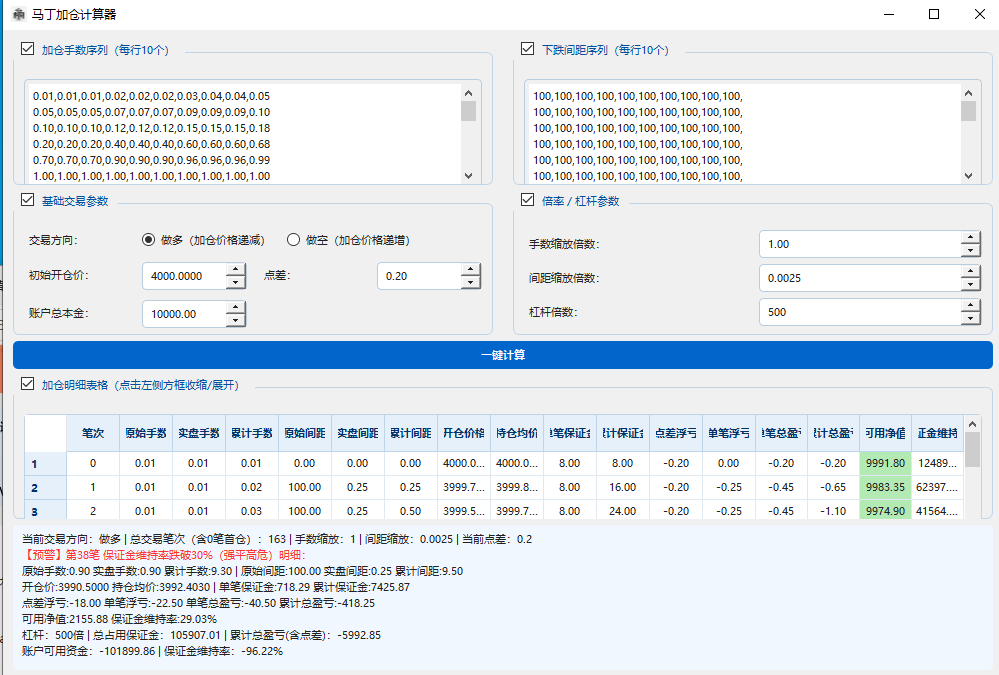The height and width of the screenshot is (675, 999).
Task: Focus the 初始开仓价 field showing 4000.0000
Action: pyautogui.click(x=185, y=276)
